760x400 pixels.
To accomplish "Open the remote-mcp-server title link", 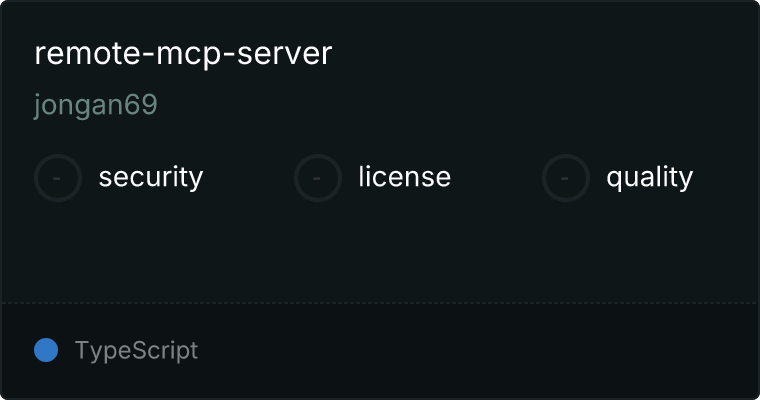I will coord(183,53).
